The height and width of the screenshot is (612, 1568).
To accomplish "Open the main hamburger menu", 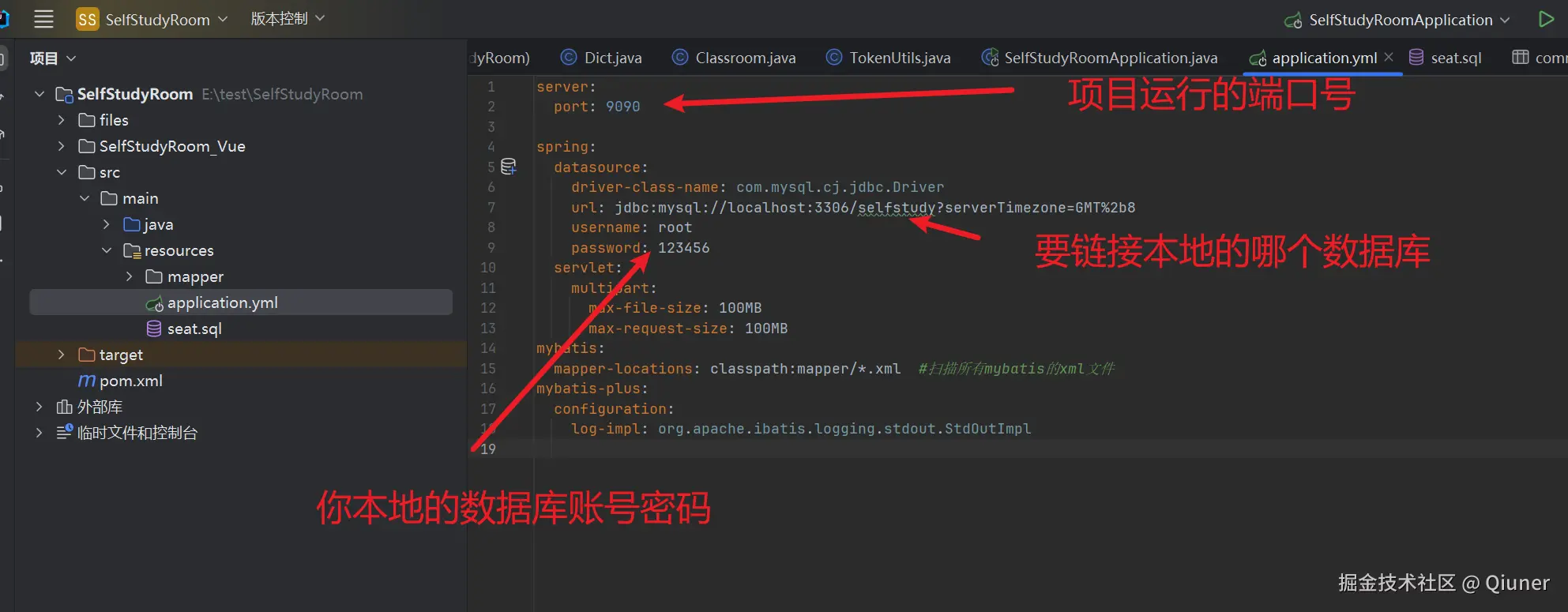I will [44, 19].
